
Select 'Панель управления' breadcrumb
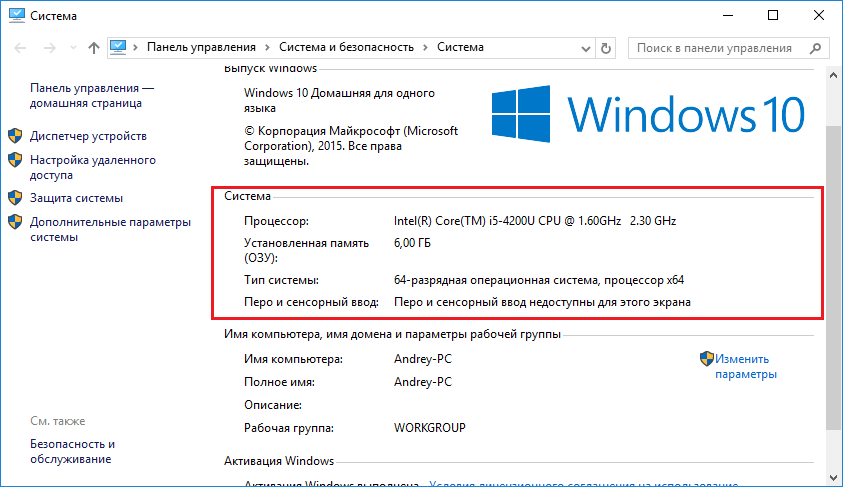[201, 47]
